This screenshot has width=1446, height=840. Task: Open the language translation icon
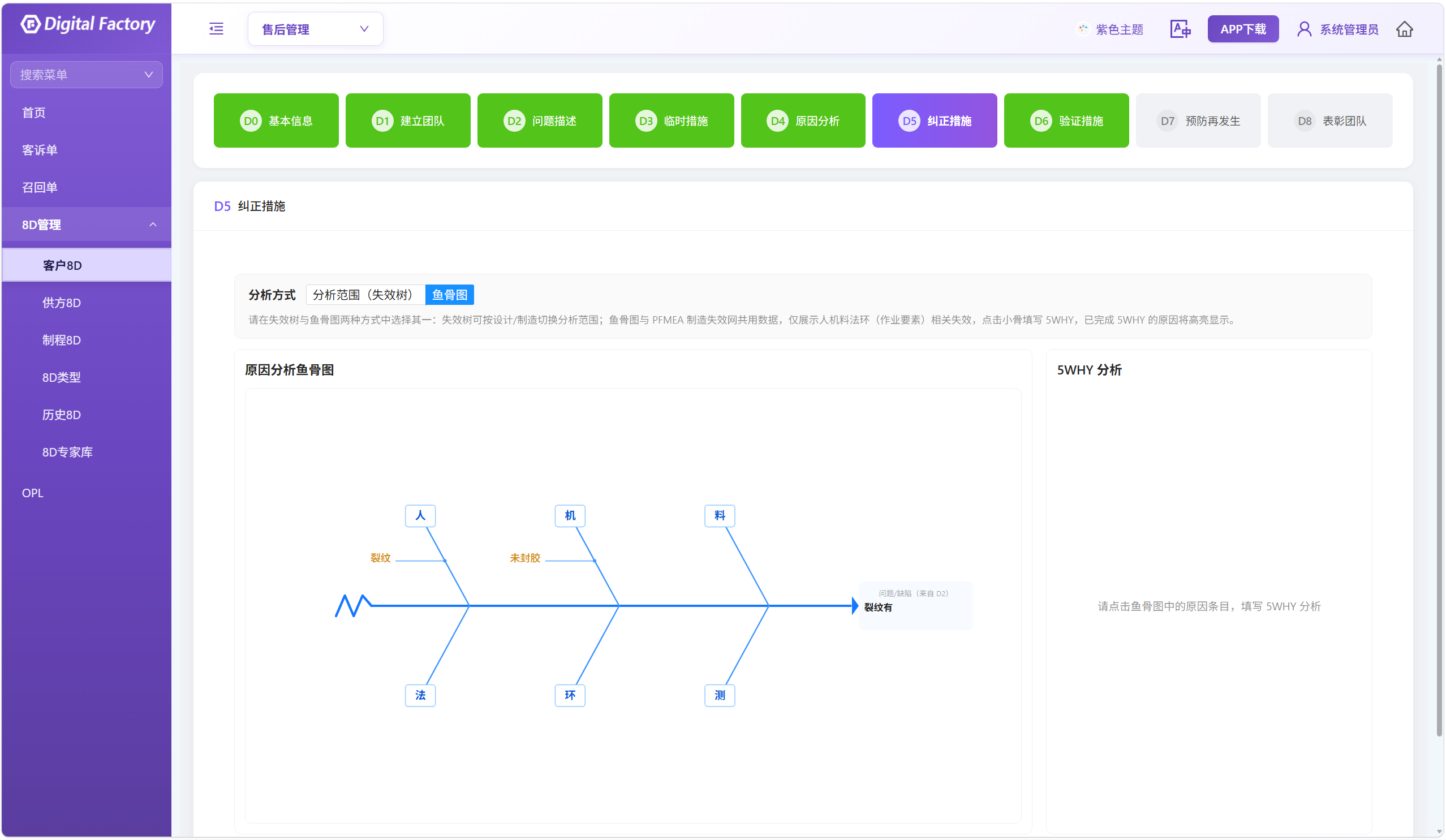pyautogui.click(x=1180, y=29)
